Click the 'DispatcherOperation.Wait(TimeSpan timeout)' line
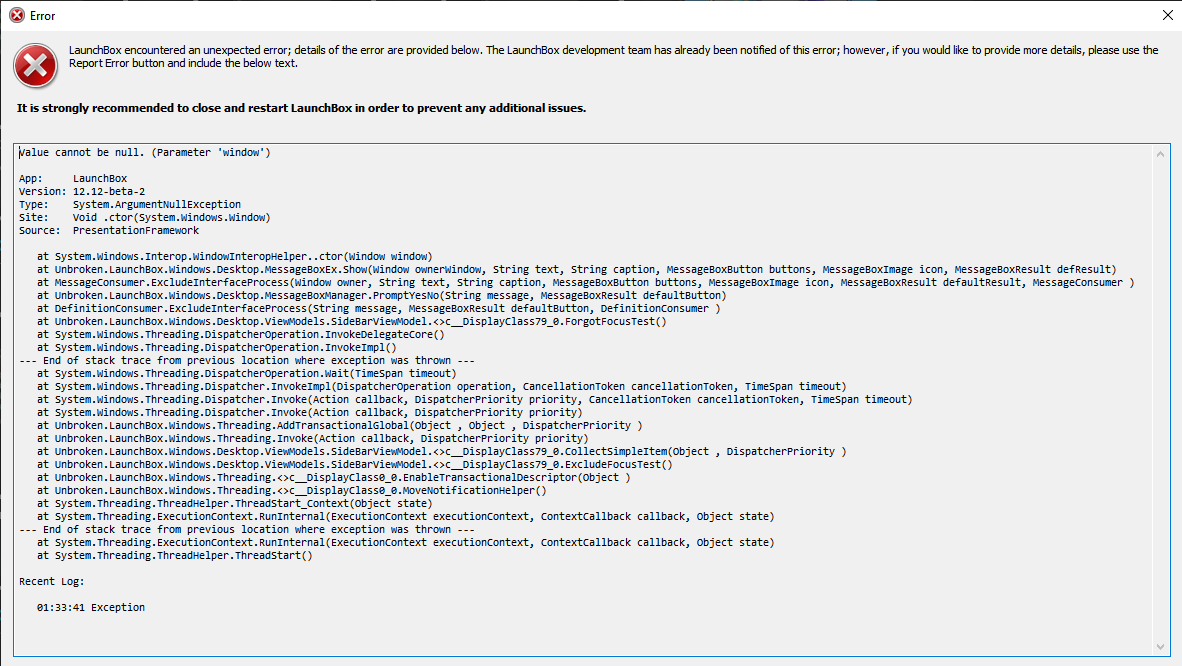 click(x=247, y=373)
